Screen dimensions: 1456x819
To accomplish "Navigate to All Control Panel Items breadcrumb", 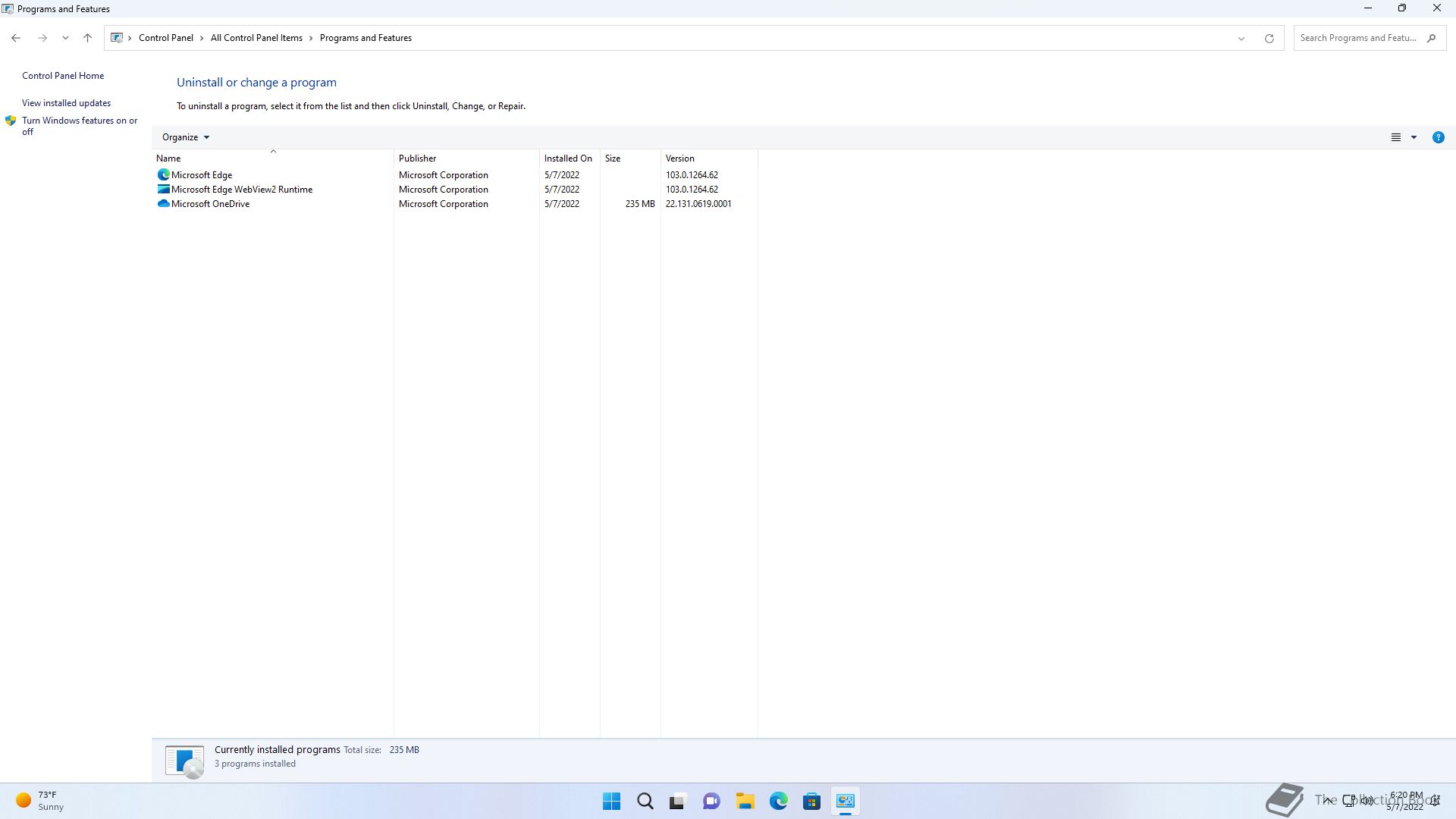I will pos(256,38).
